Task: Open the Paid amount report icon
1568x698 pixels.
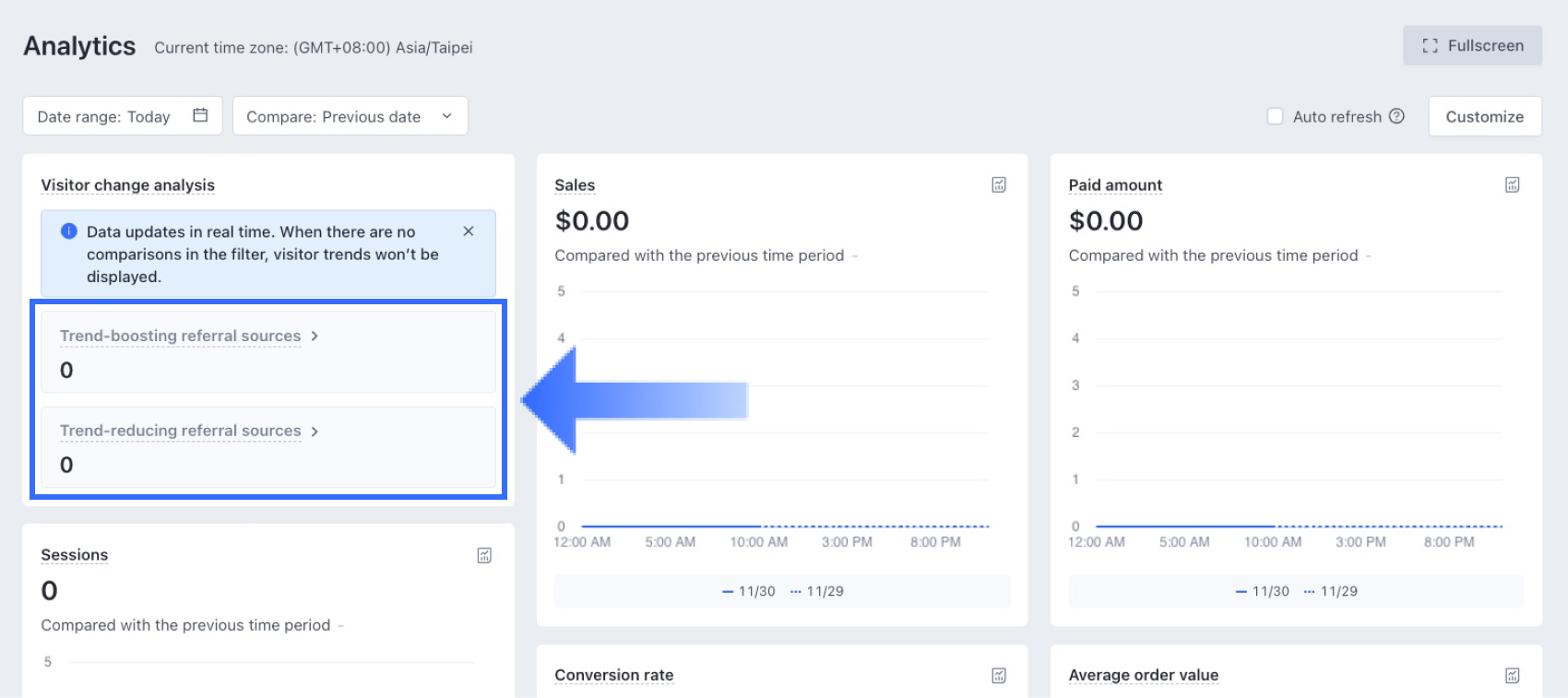Action: [x=1513, y=185]
